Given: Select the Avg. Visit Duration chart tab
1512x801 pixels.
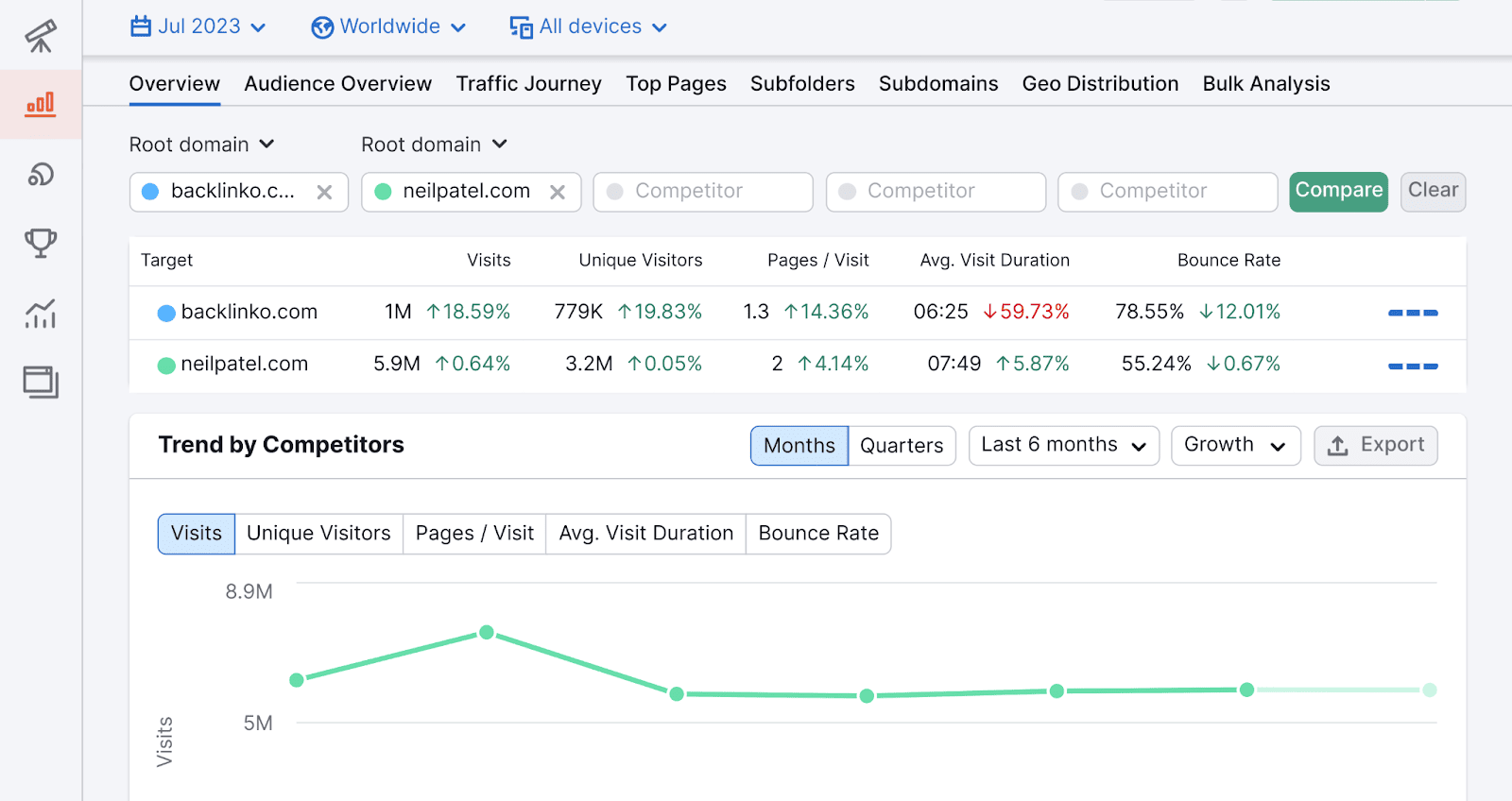Looking at the screenshot, I should (x=646, y=534).
